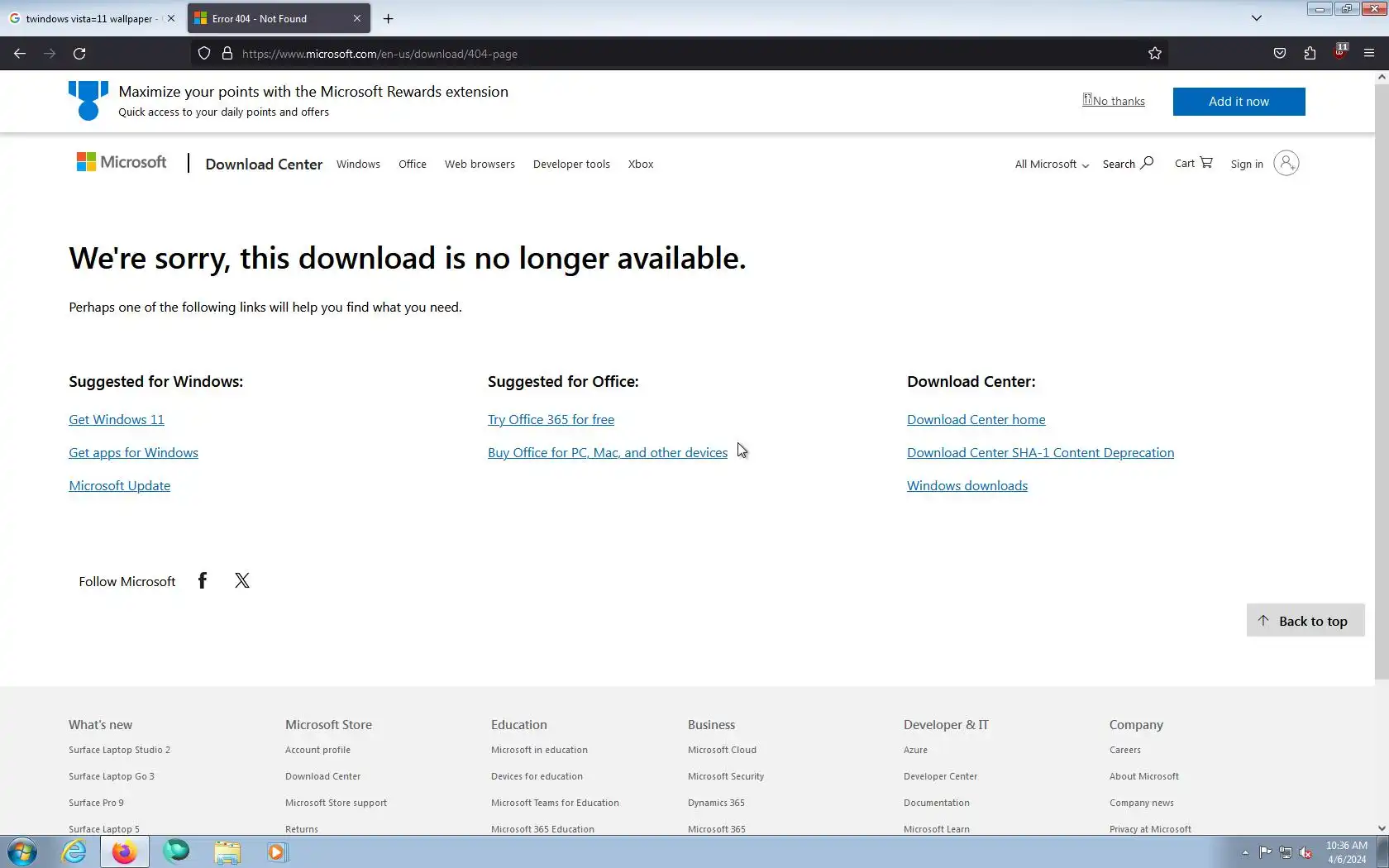
Task: Open the Careers footer link
Action: 1124,750
